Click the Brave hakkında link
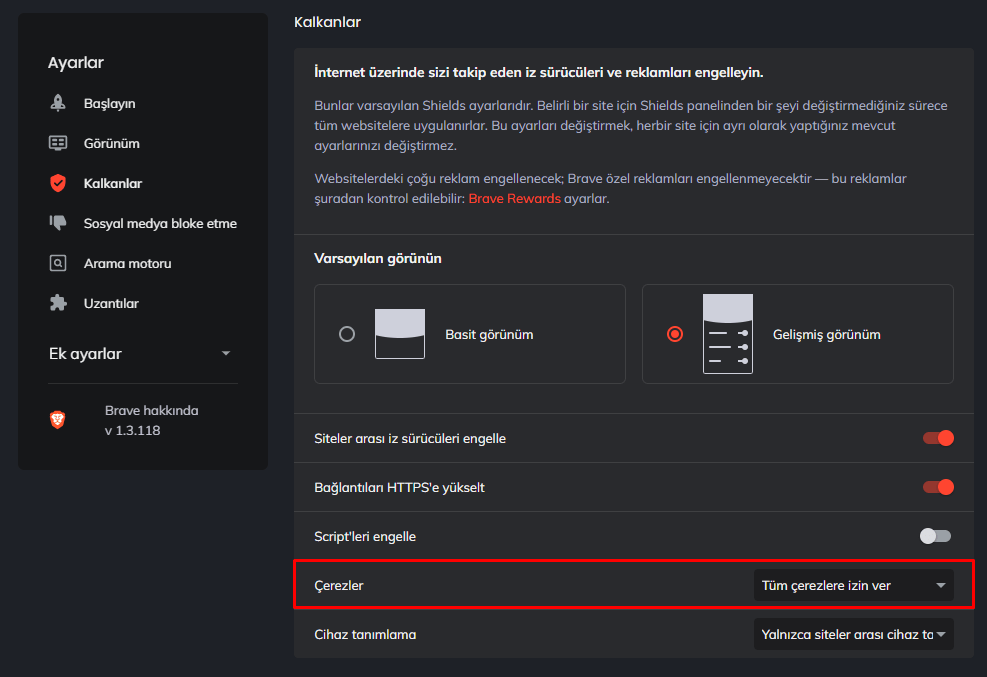This screenshot has height=677, width=987. 152,410
